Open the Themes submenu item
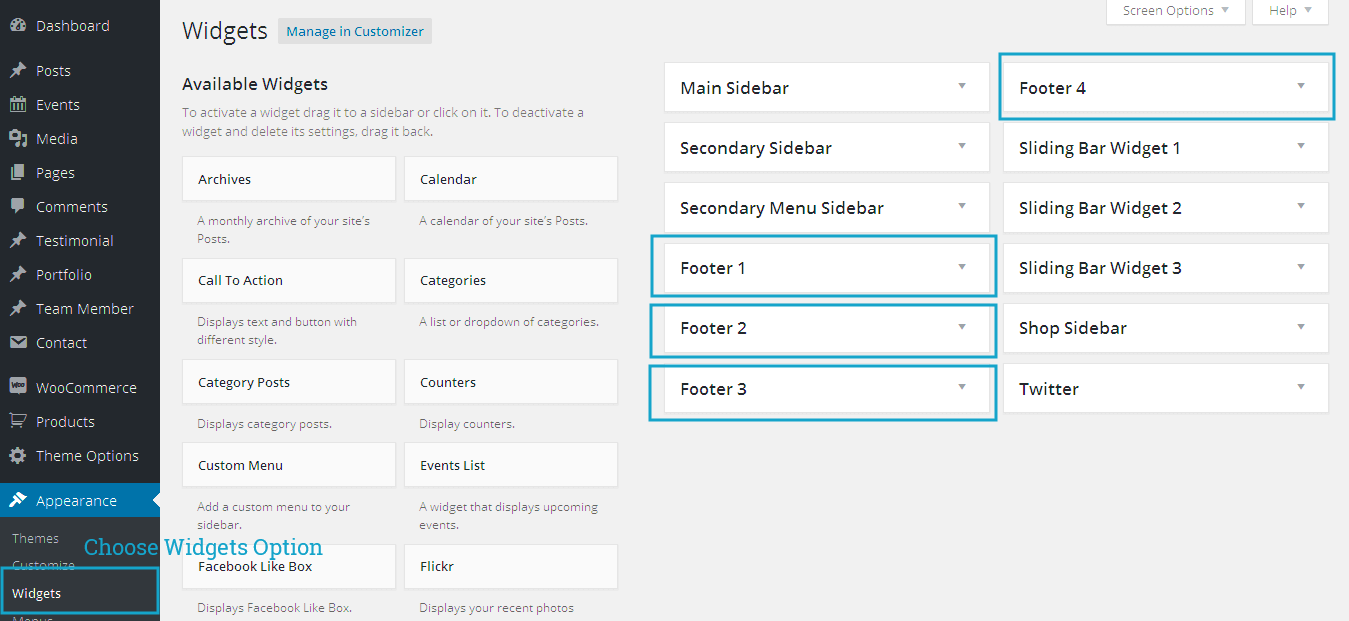Screen dimensions: 1349x621 [x=36, y=538]
